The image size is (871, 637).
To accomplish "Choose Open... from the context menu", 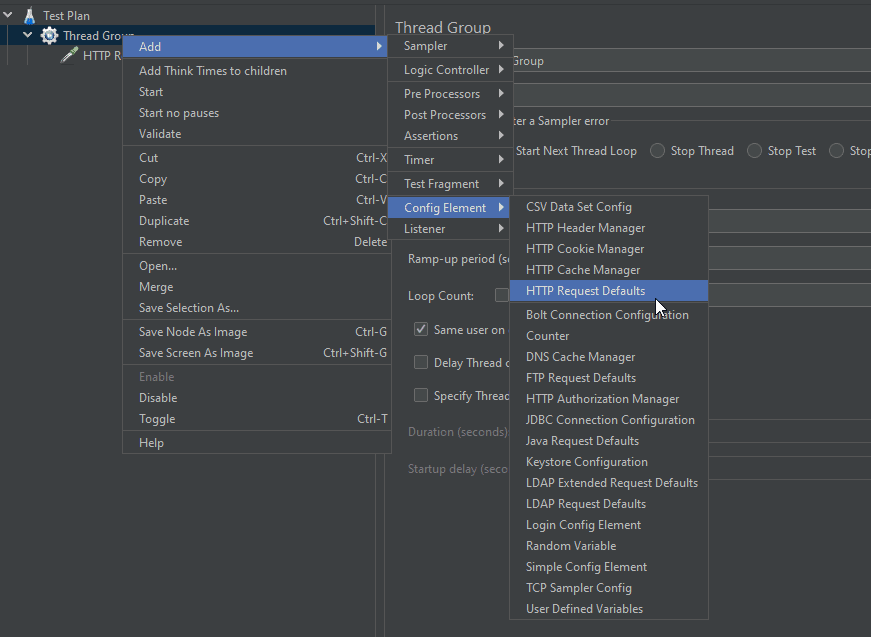I will (x=256, y=266).
